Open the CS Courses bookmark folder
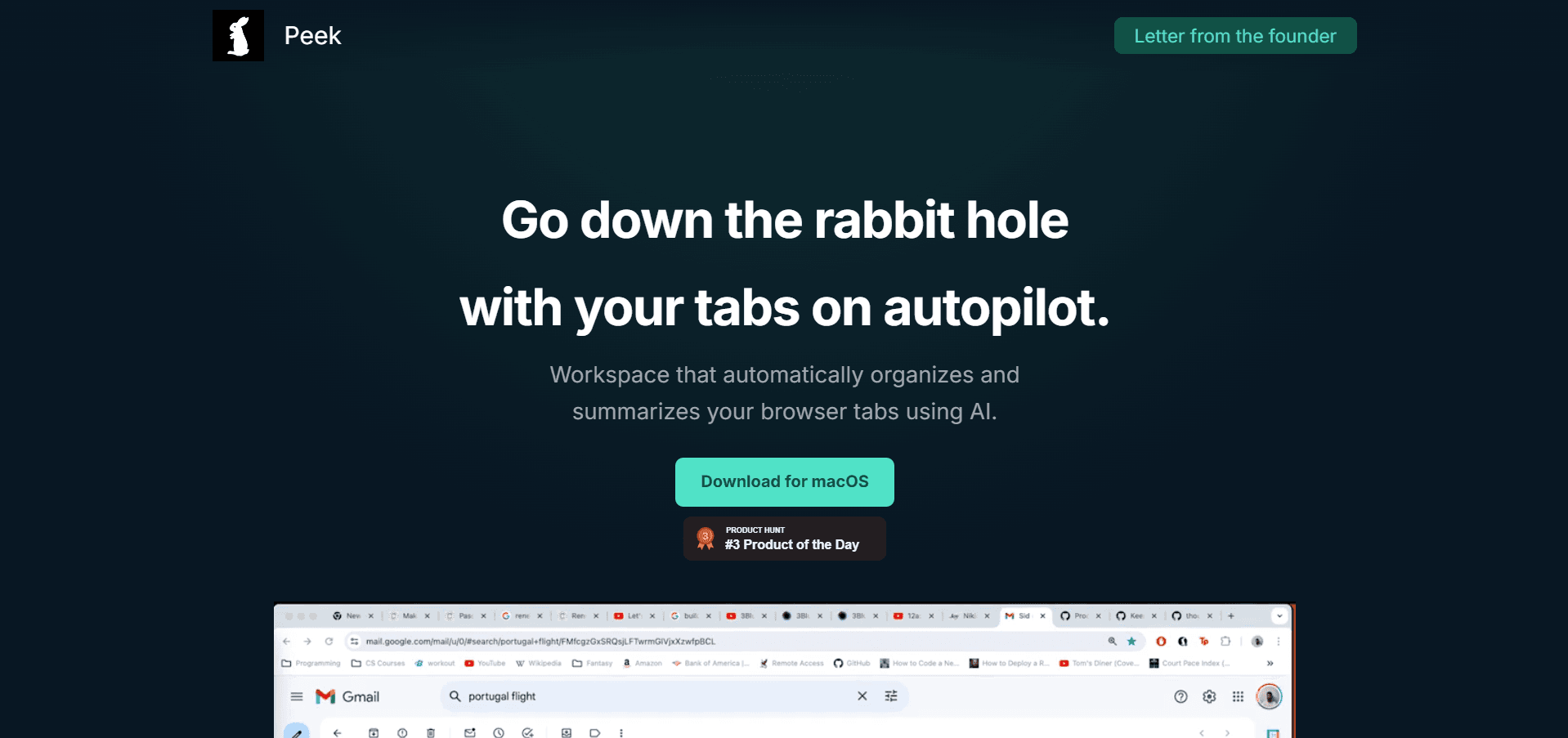The height and width of the screenshot is (738, 1568). [x=378, y=663]
